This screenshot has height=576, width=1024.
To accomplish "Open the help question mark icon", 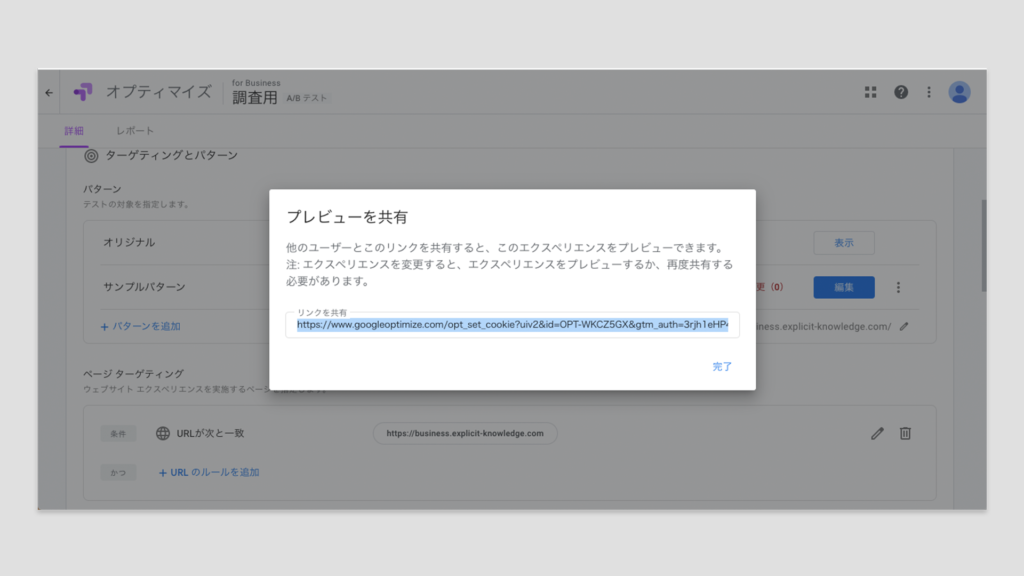I will click(900, 92).
